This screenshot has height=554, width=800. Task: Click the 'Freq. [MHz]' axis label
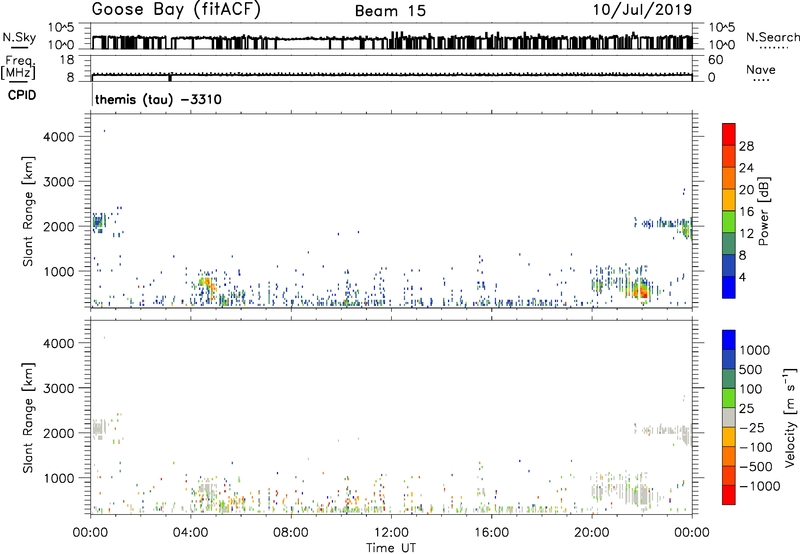(x=19, y=67)
